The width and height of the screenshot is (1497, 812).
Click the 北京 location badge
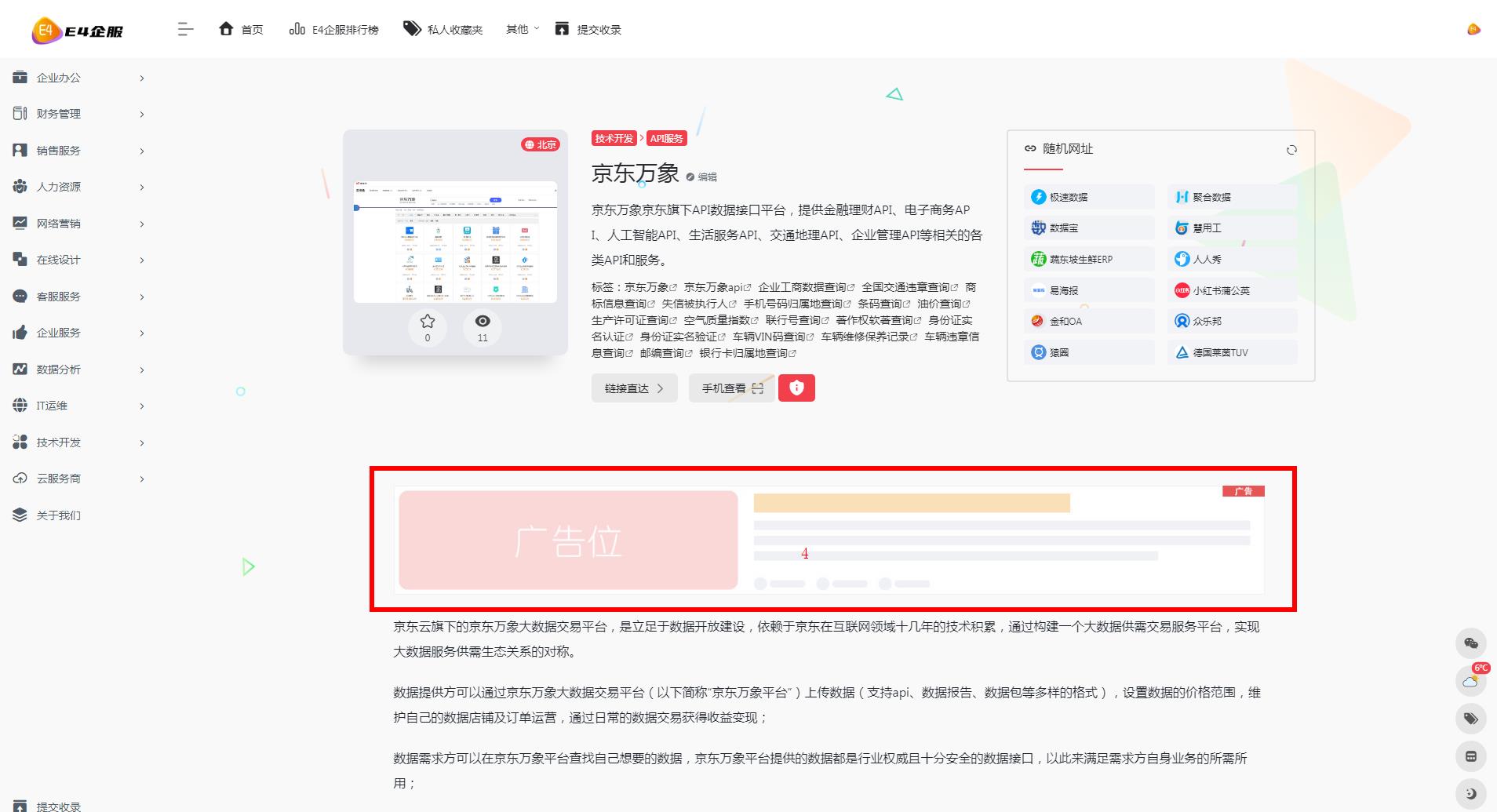541,144
